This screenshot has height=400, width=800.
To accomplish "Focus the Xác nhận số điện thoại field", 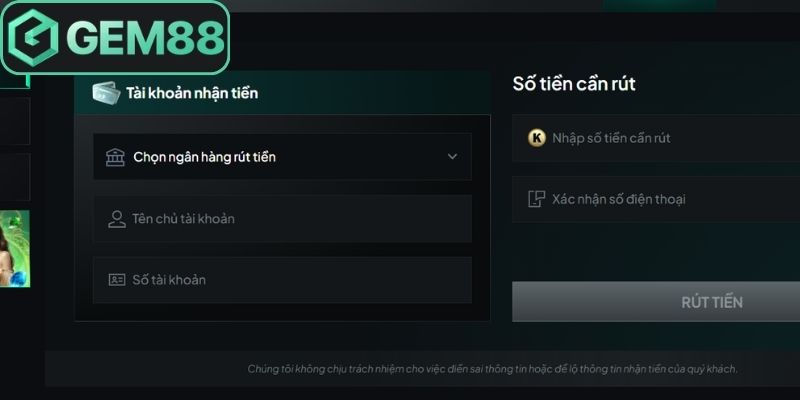I will point(656,199).
